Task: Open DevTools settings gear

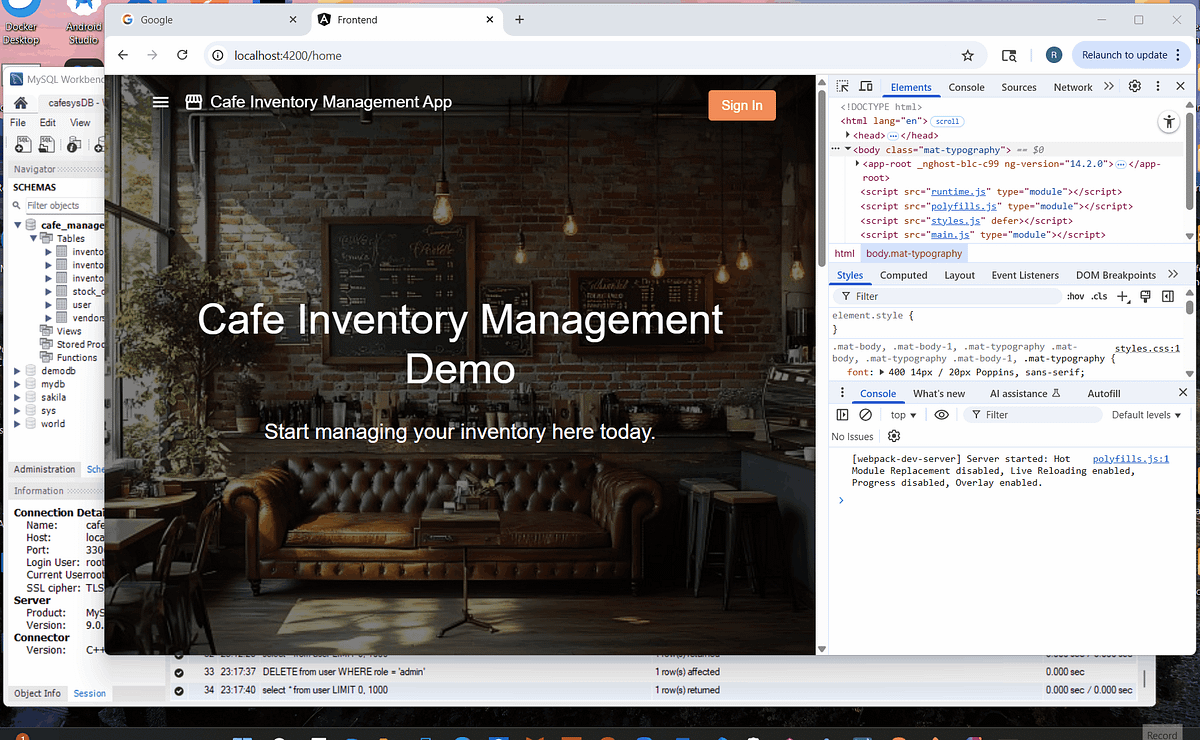Action: tap(1134, 87)
